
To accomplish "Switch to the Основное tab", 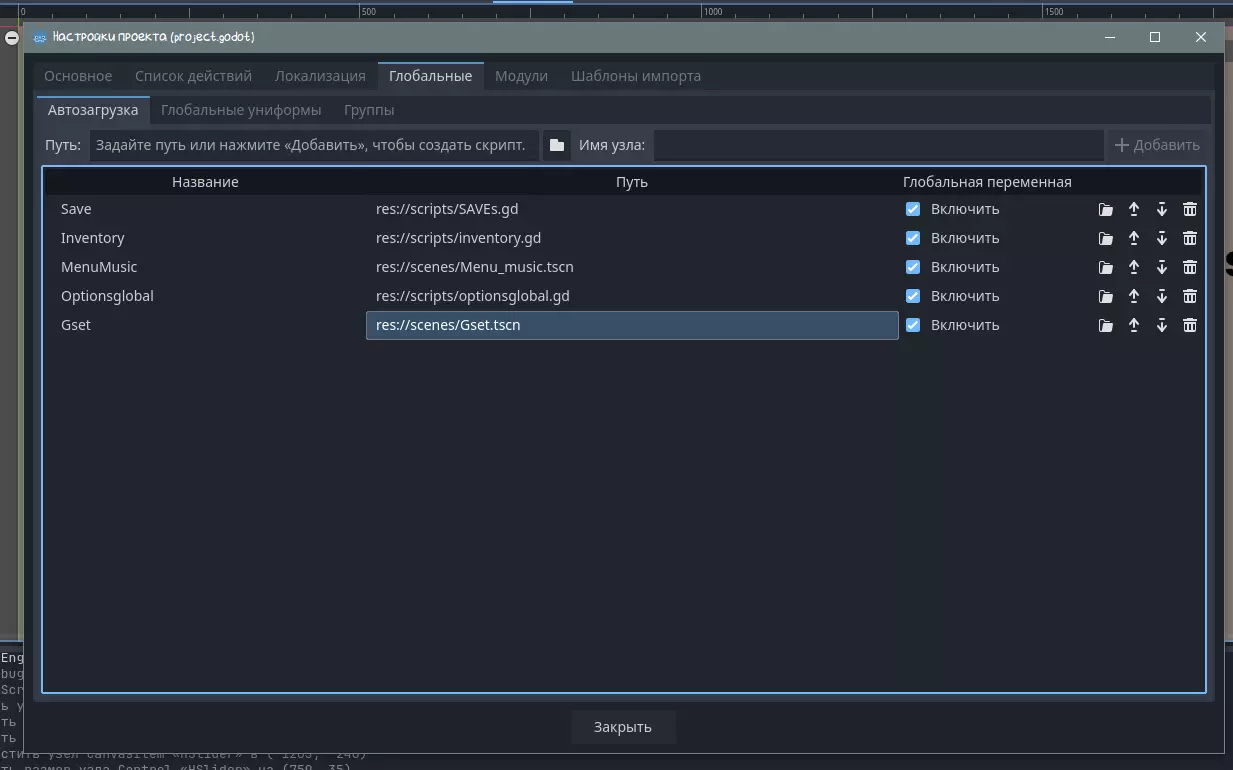I will click(x=78, y=76).
